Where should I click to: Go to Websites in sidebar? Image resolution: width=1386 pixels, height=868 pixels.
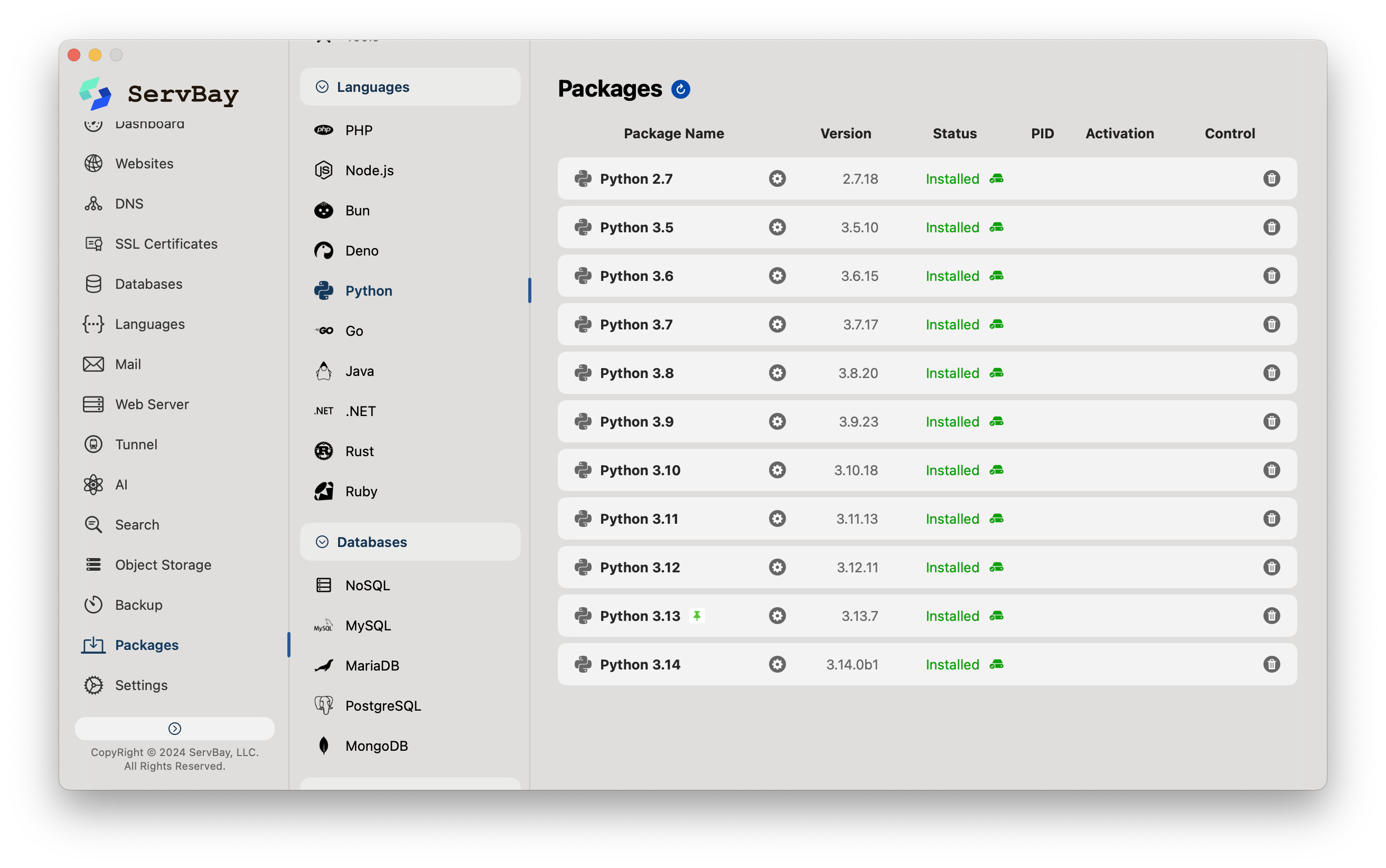click(x=144, y=164)
